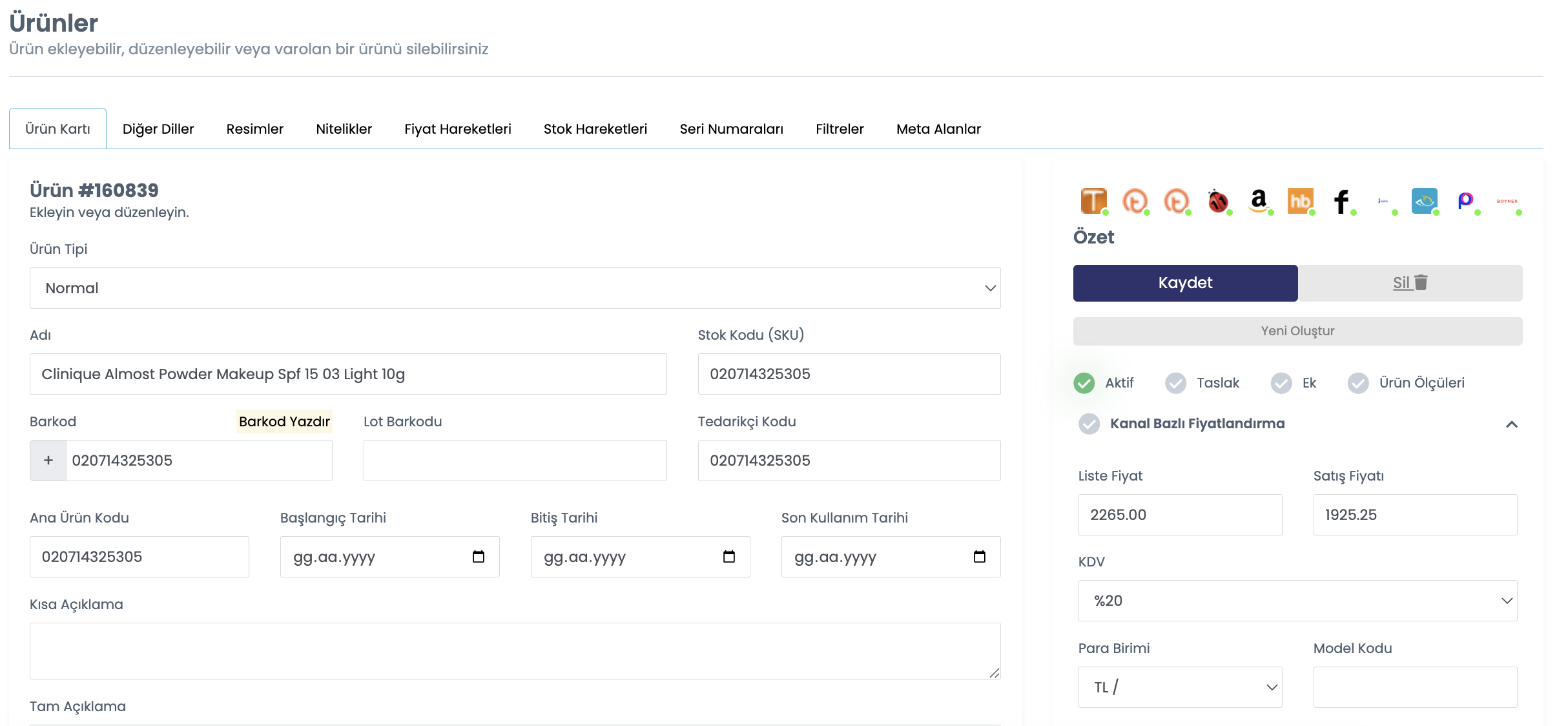Click the Barkod Yazdır link

(x=284, y=422)
